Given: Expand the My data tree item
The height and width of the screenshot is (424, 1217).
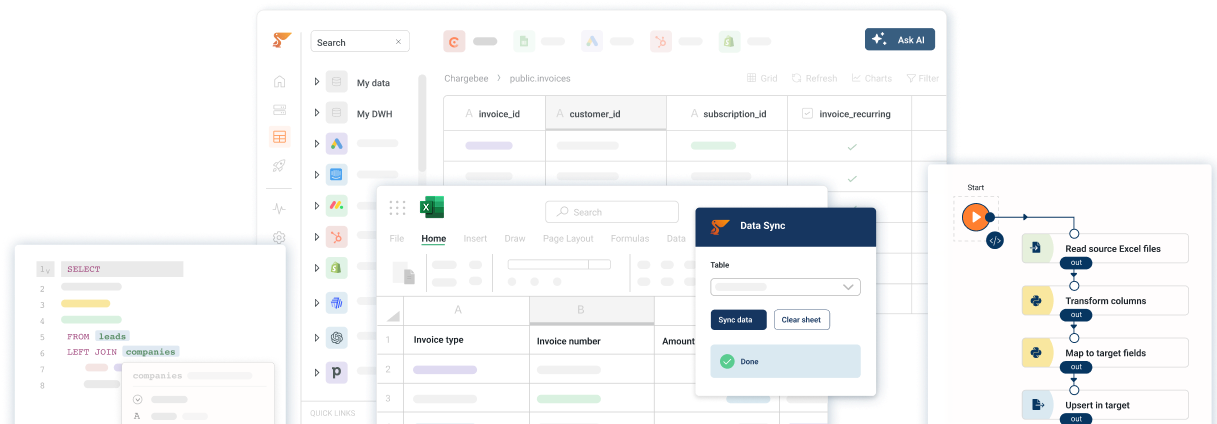Looking at the screenshot, I should coord(317,83).
